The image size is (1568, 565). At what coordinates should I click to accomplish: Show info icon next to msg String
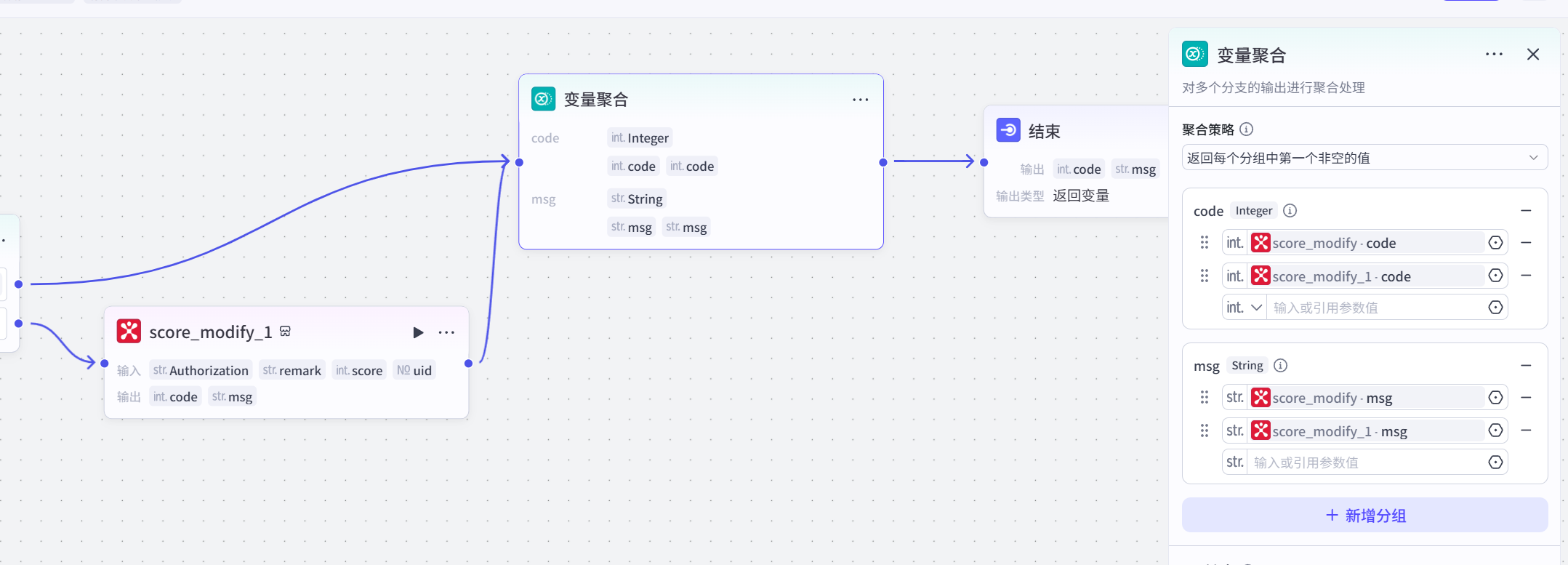1281,366
